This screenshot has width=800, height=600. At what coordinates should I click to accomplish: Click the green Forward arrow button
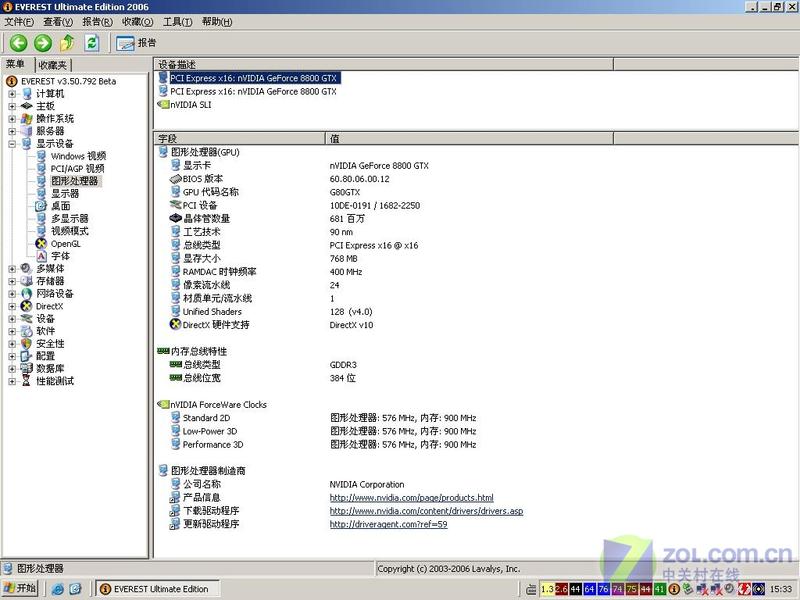pos(43,43)
